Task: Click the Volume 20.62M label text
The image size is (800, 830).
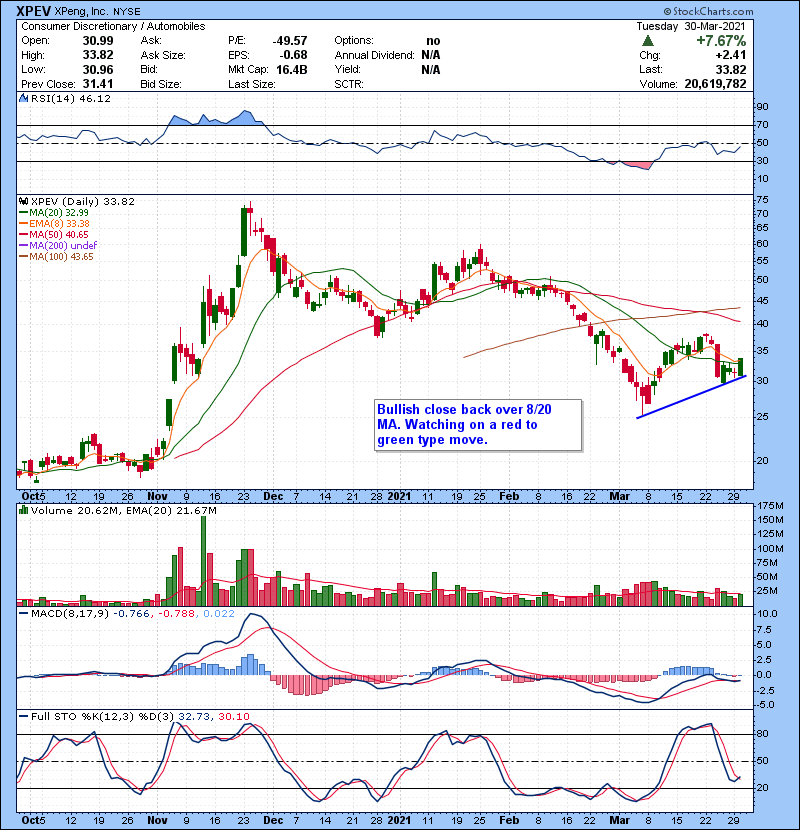Action: tap(76, 510)
